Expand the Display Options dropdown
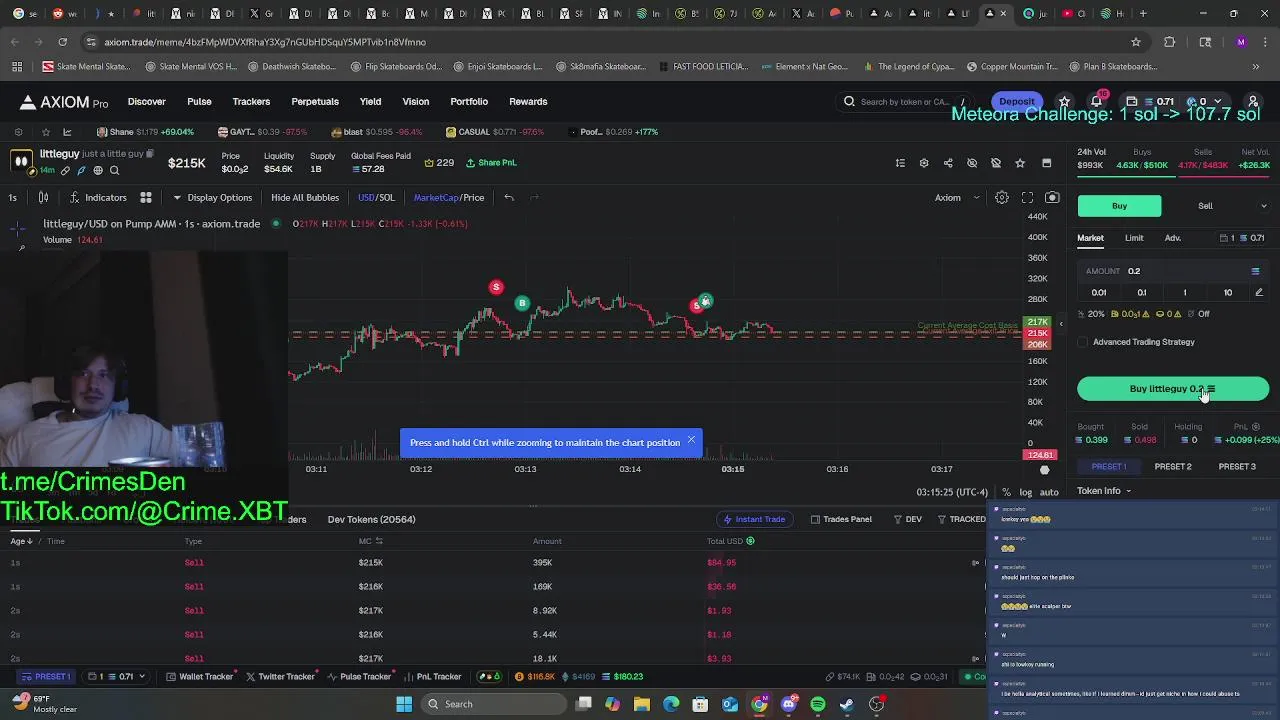Image resolution: width=1280 pixels, height=720 pixels. pos(212,198)
